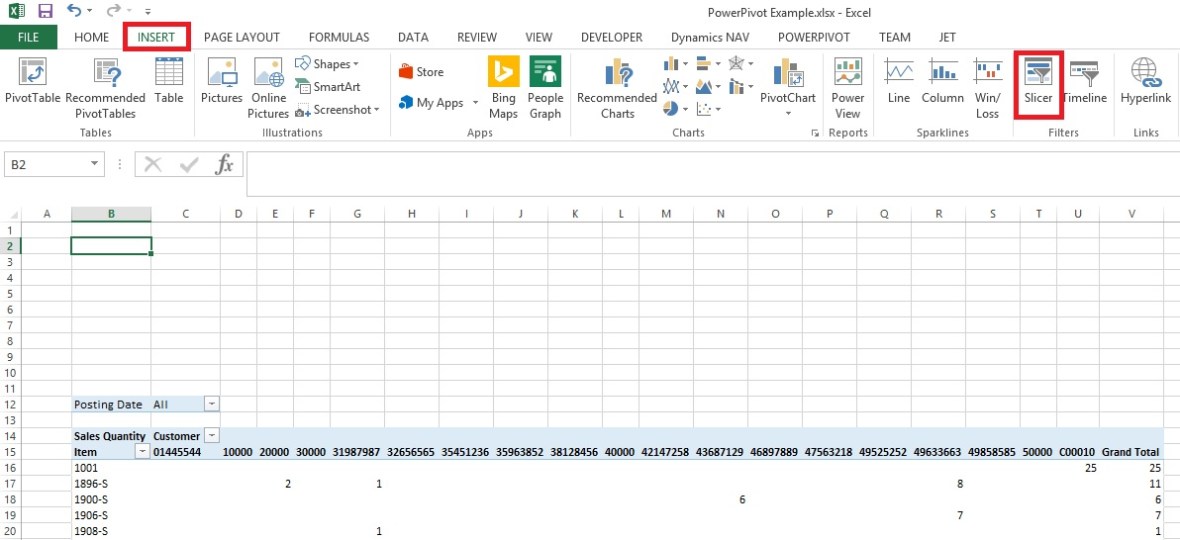
Task: Select row 16 header
Action: point(10,467)
